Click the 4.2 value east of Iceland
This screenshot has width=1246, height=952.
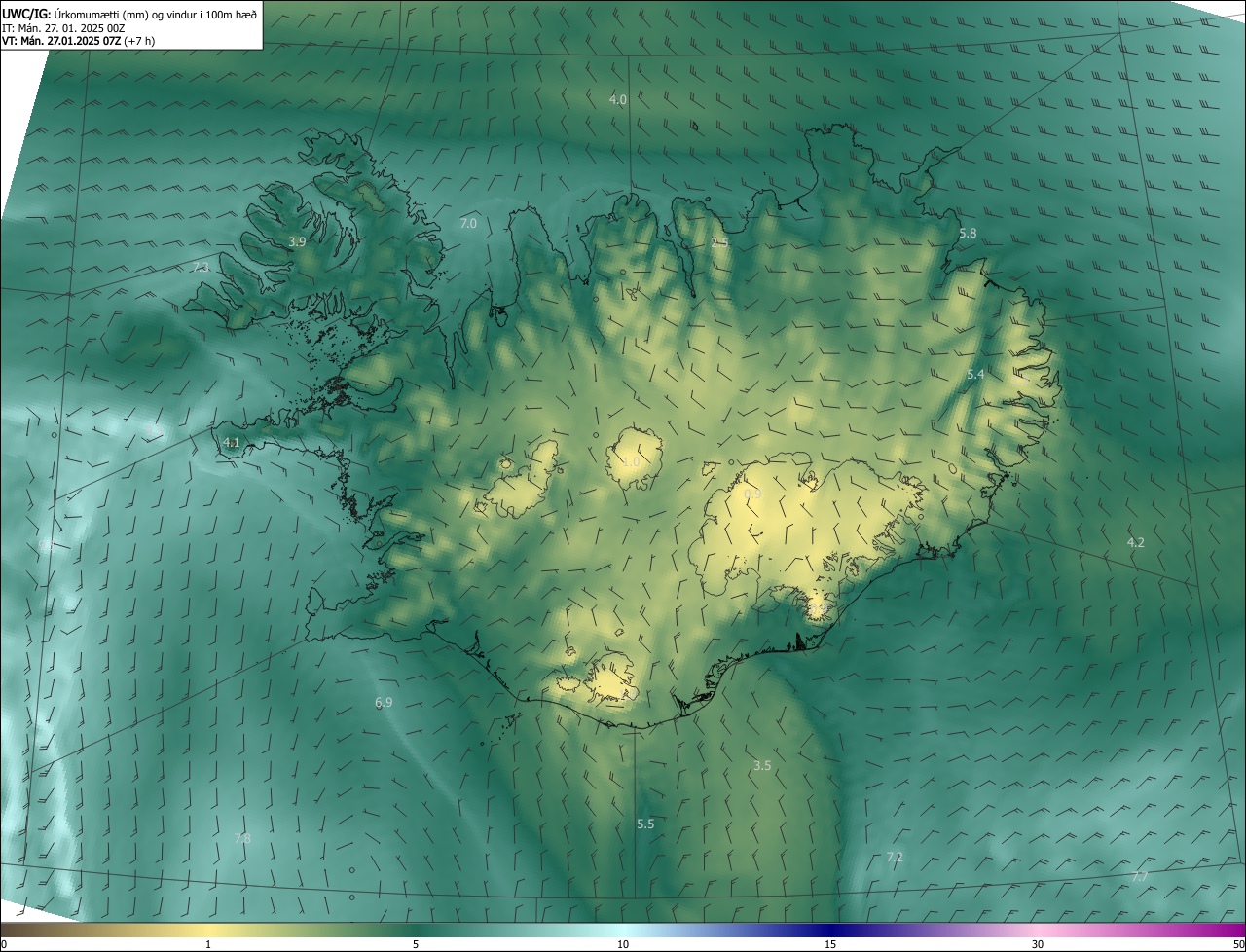click(1136, 542)
